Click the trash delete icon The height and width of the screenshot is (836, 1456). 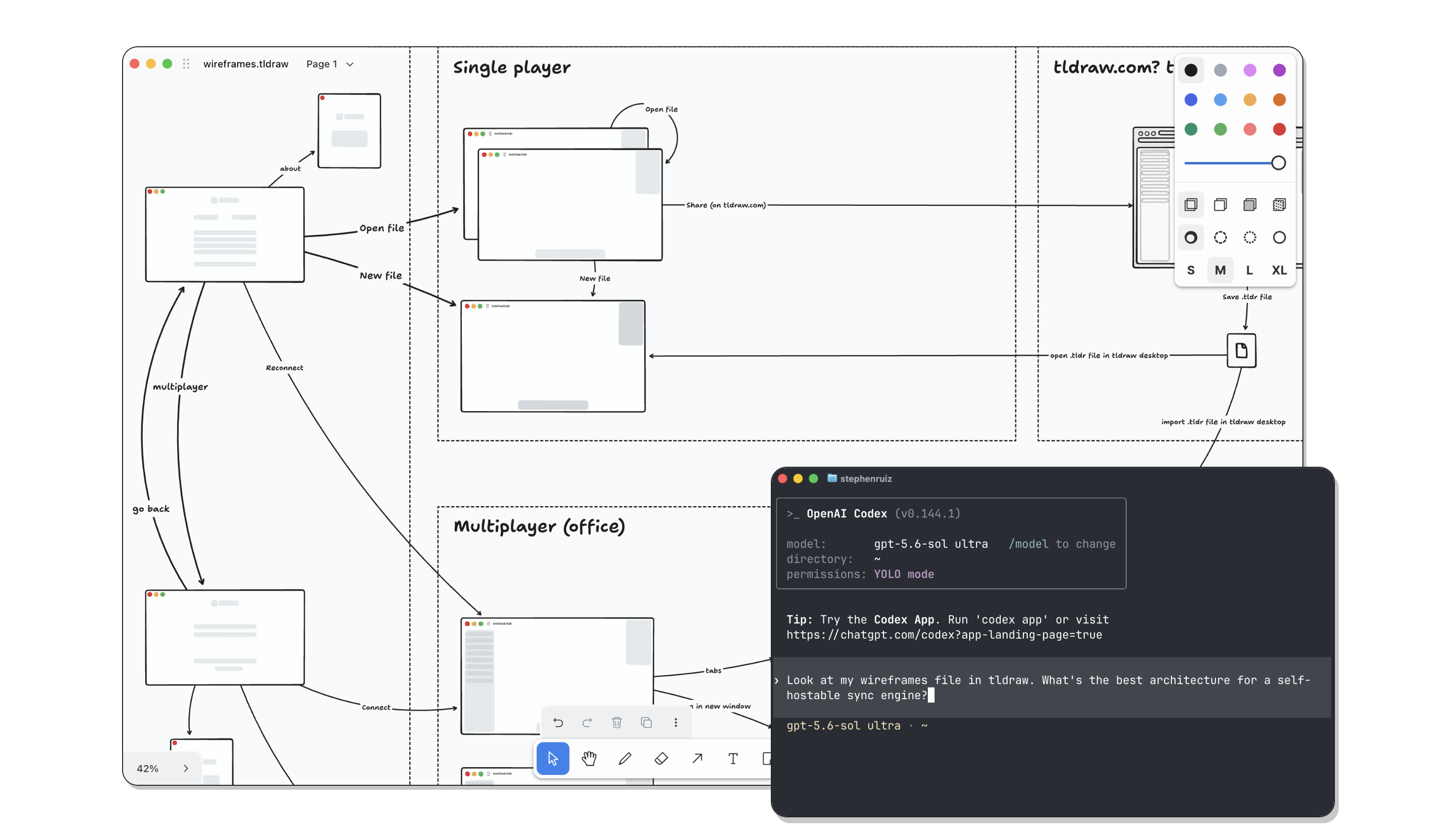(617, 722)
